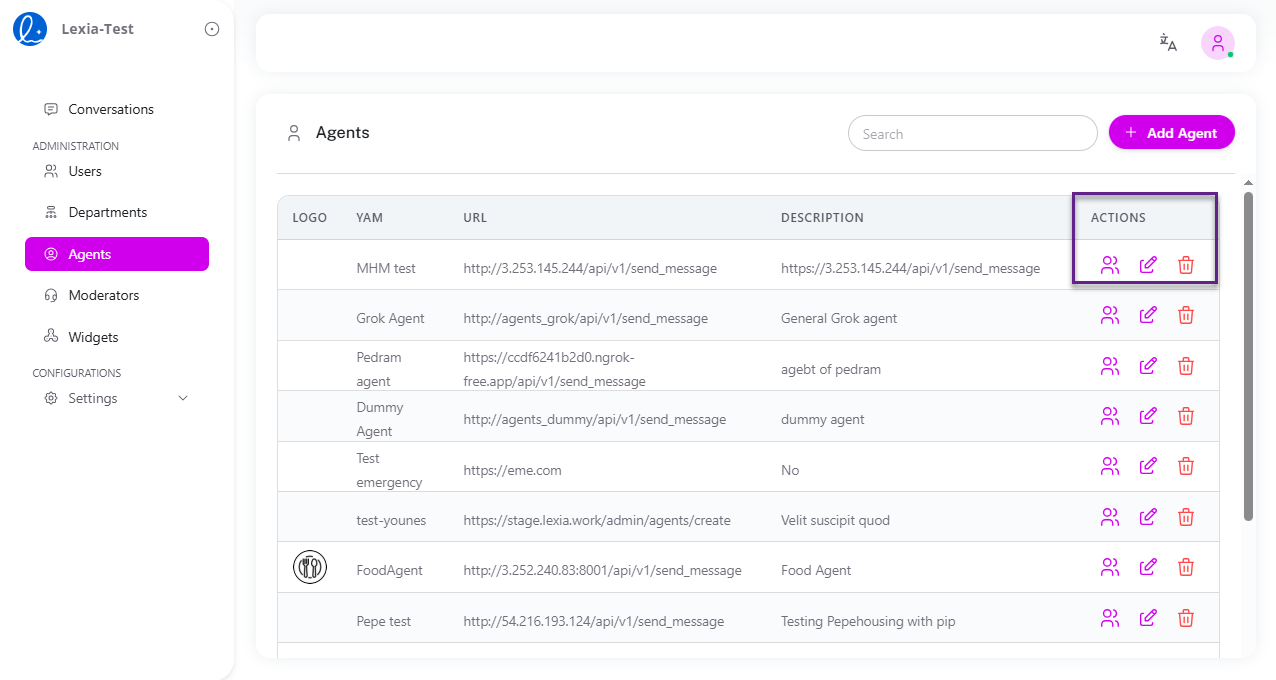Click the assign users icon for FoodAgent
The height and width of the screenshot is (680, 1276).
click(x=1110, y=566)
